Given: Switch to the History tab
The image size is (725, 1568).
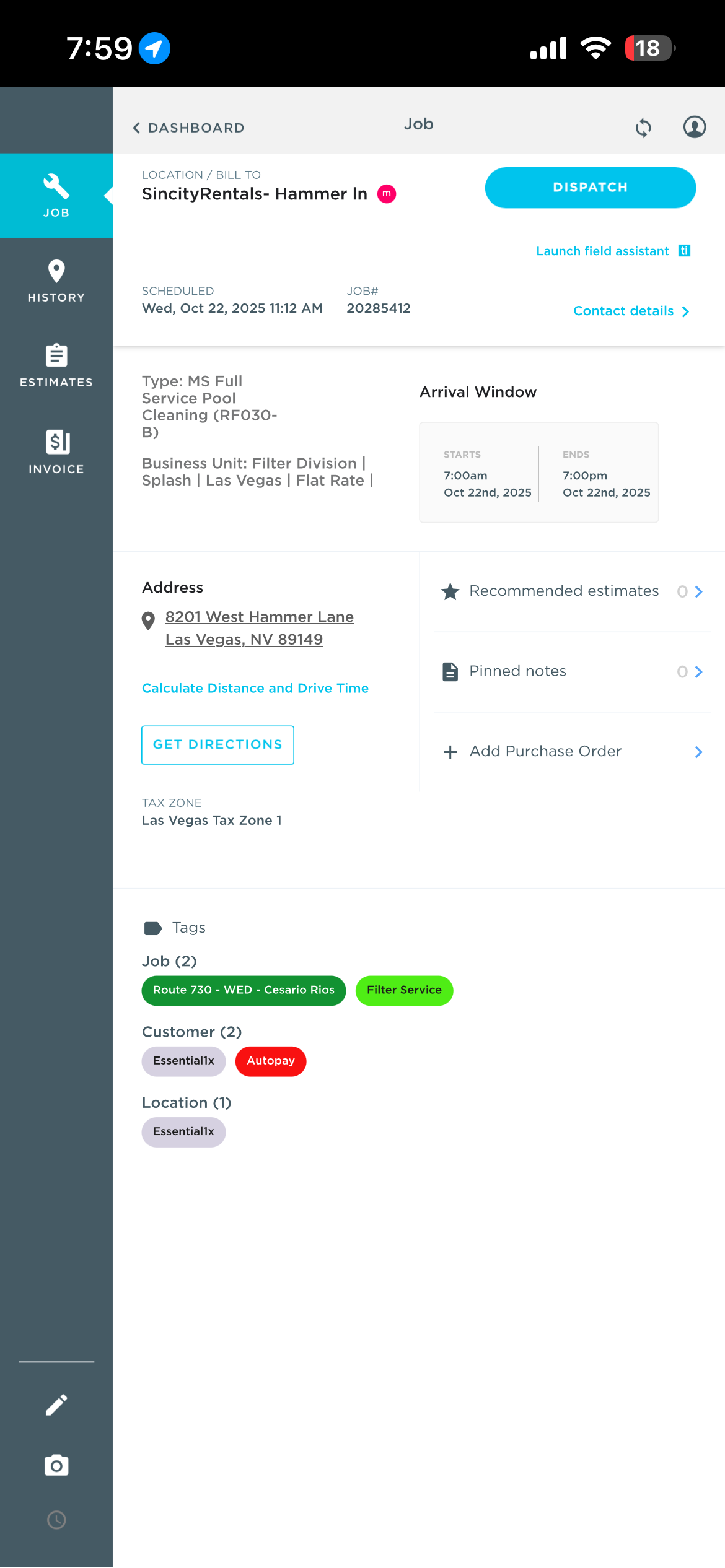Looking at the screenshot, I should pyautogui.click(x=56, y=281).
